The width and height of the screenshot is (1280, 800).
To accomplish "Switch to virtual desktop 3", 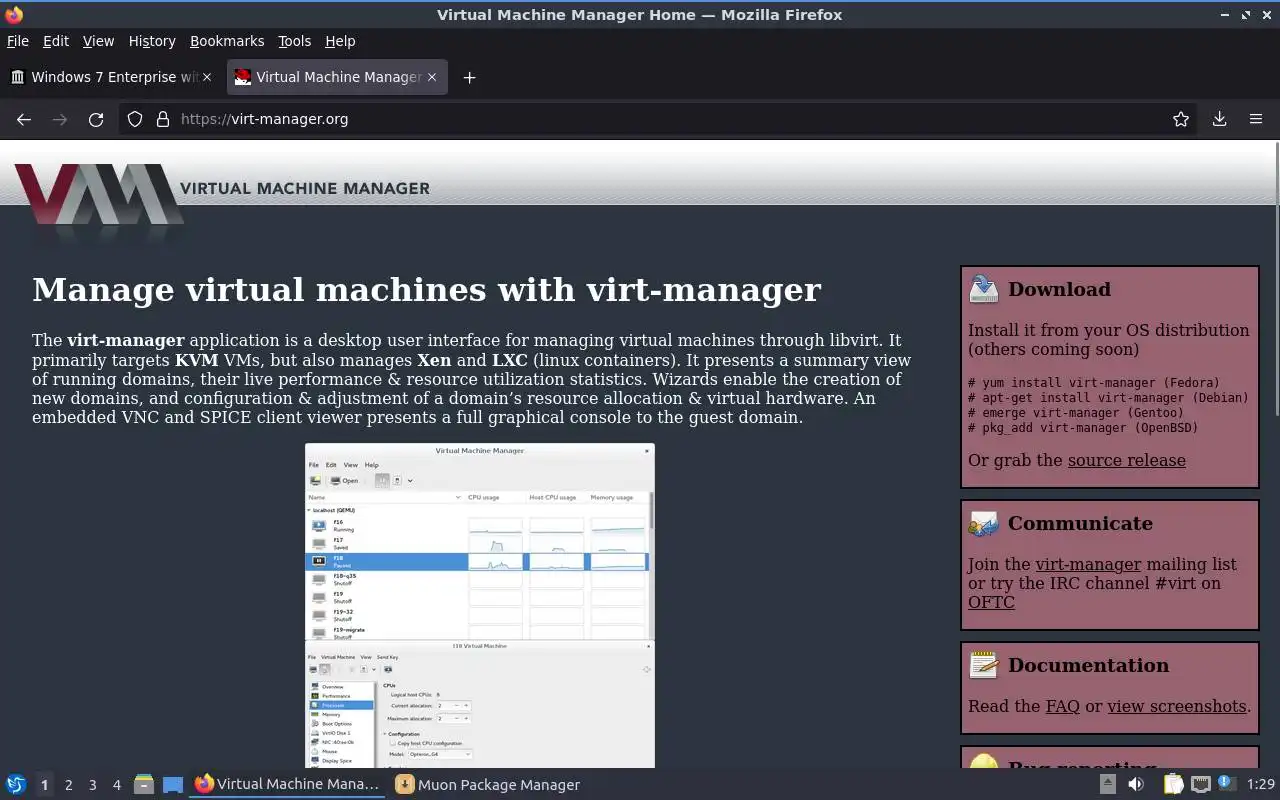I will [92, 785].
